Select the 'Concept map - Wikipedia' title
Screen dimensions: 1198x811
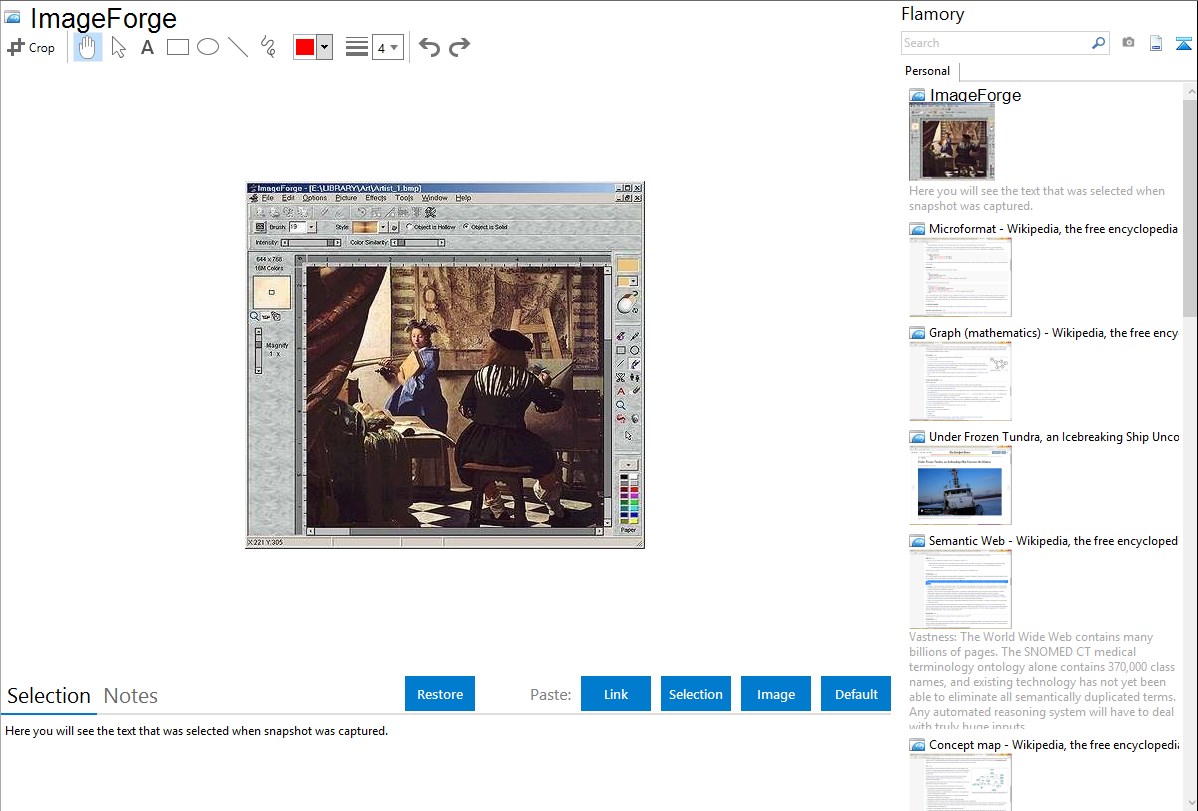tap(1054, 745)
